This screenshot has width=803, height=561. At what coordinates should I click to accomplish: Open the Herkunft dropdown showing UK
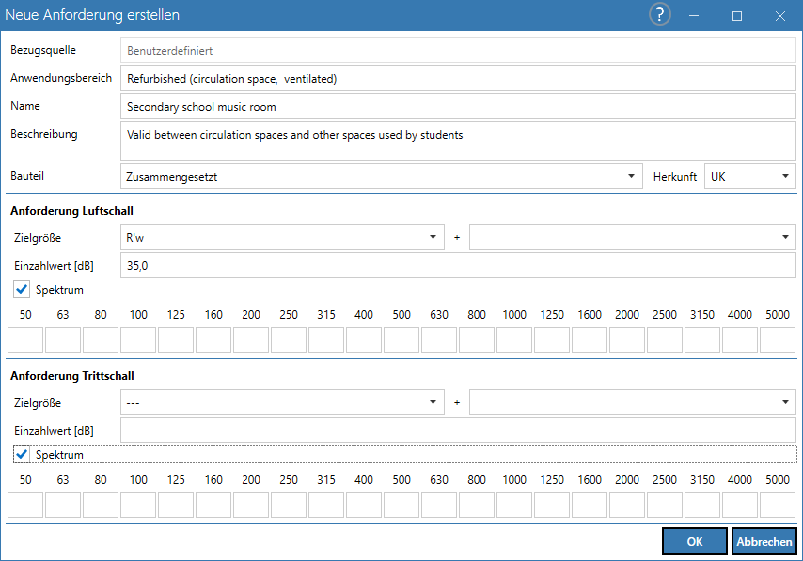click(x=750, y=176)
